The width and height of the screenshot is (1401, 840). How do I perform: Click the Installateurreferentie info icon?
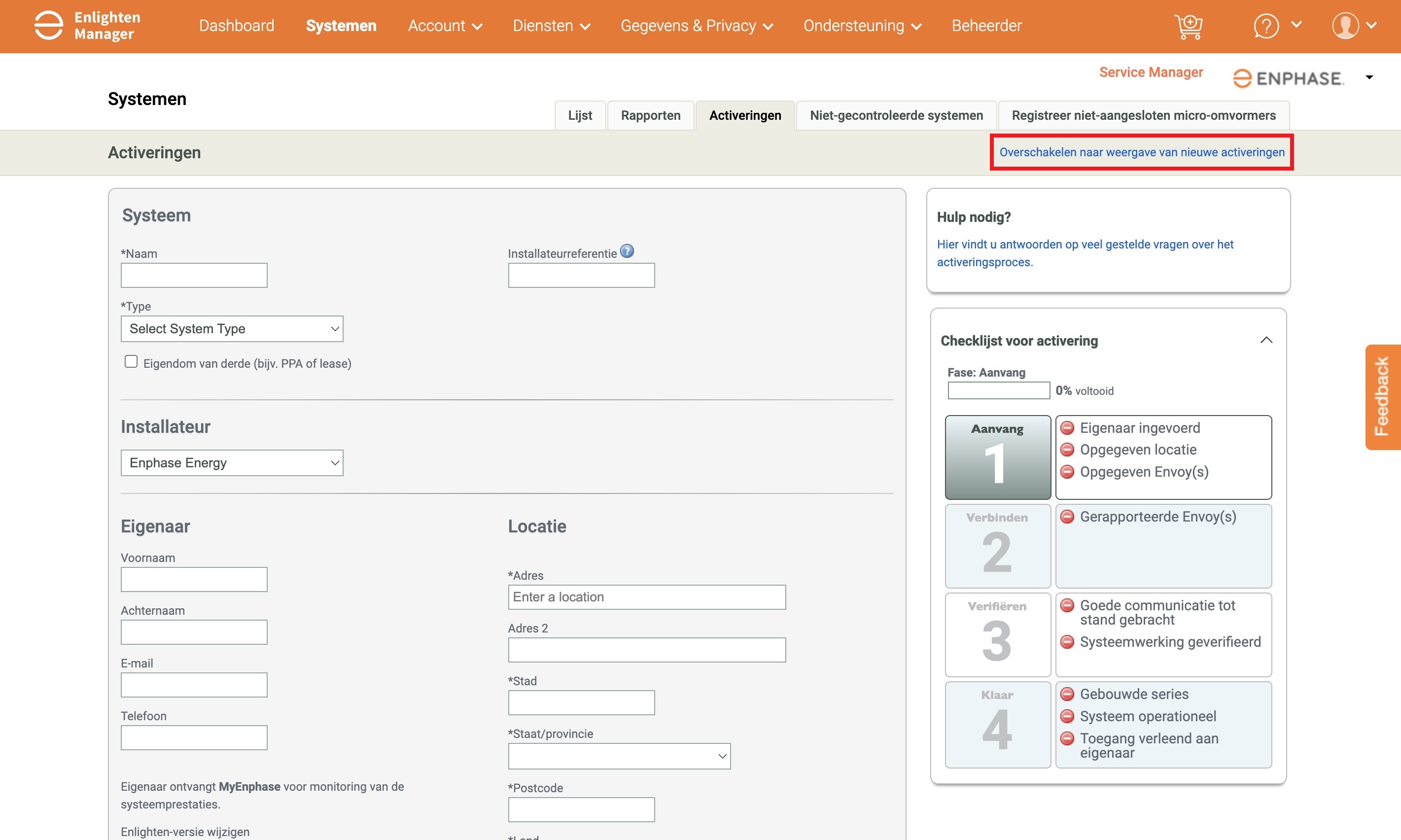(x=627, y=251)
